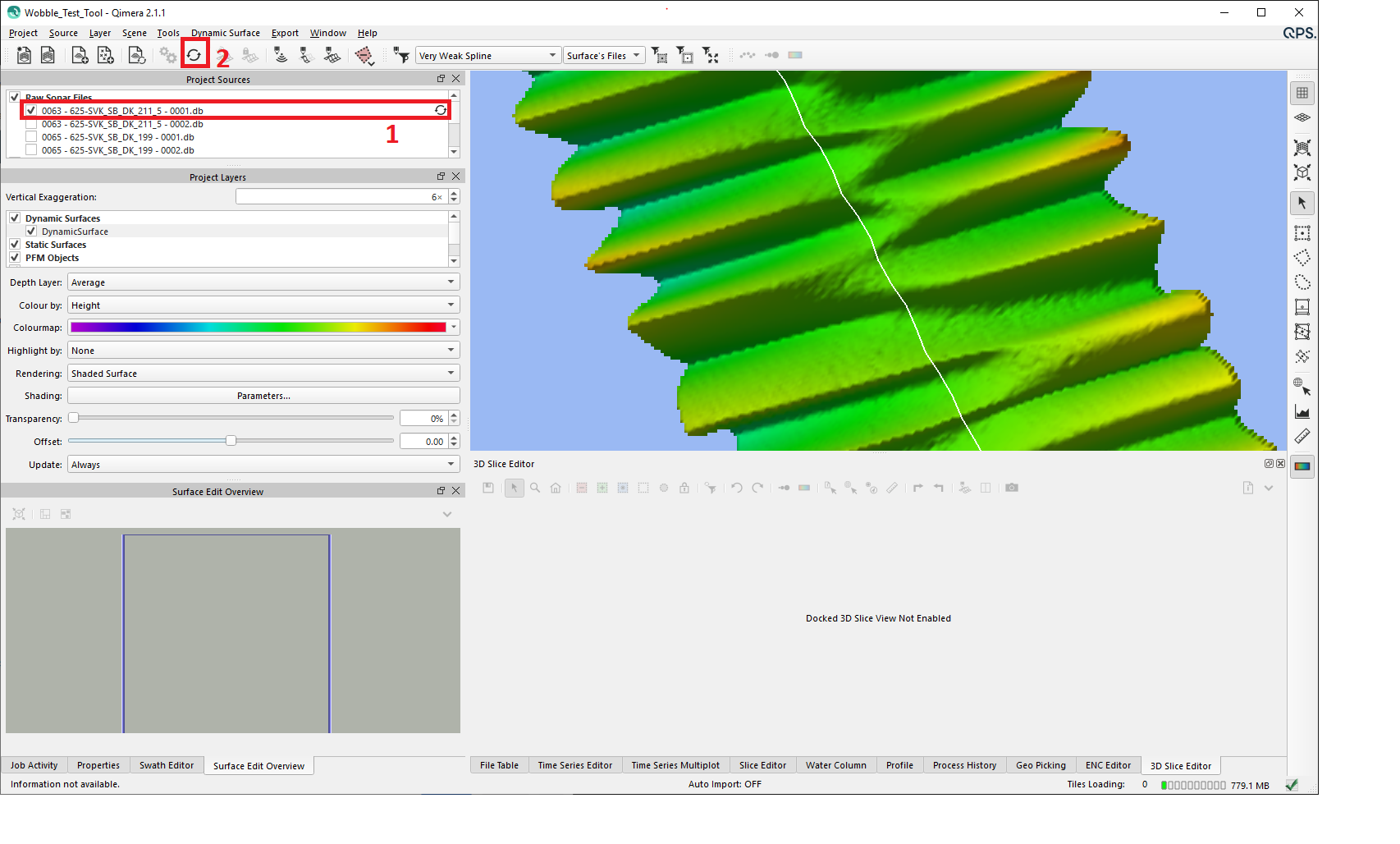
Task: Uncheck the 0063 - 625-SVK_SB_DK_211_5 - 0001.db file
Action: [x=31, y=110]
